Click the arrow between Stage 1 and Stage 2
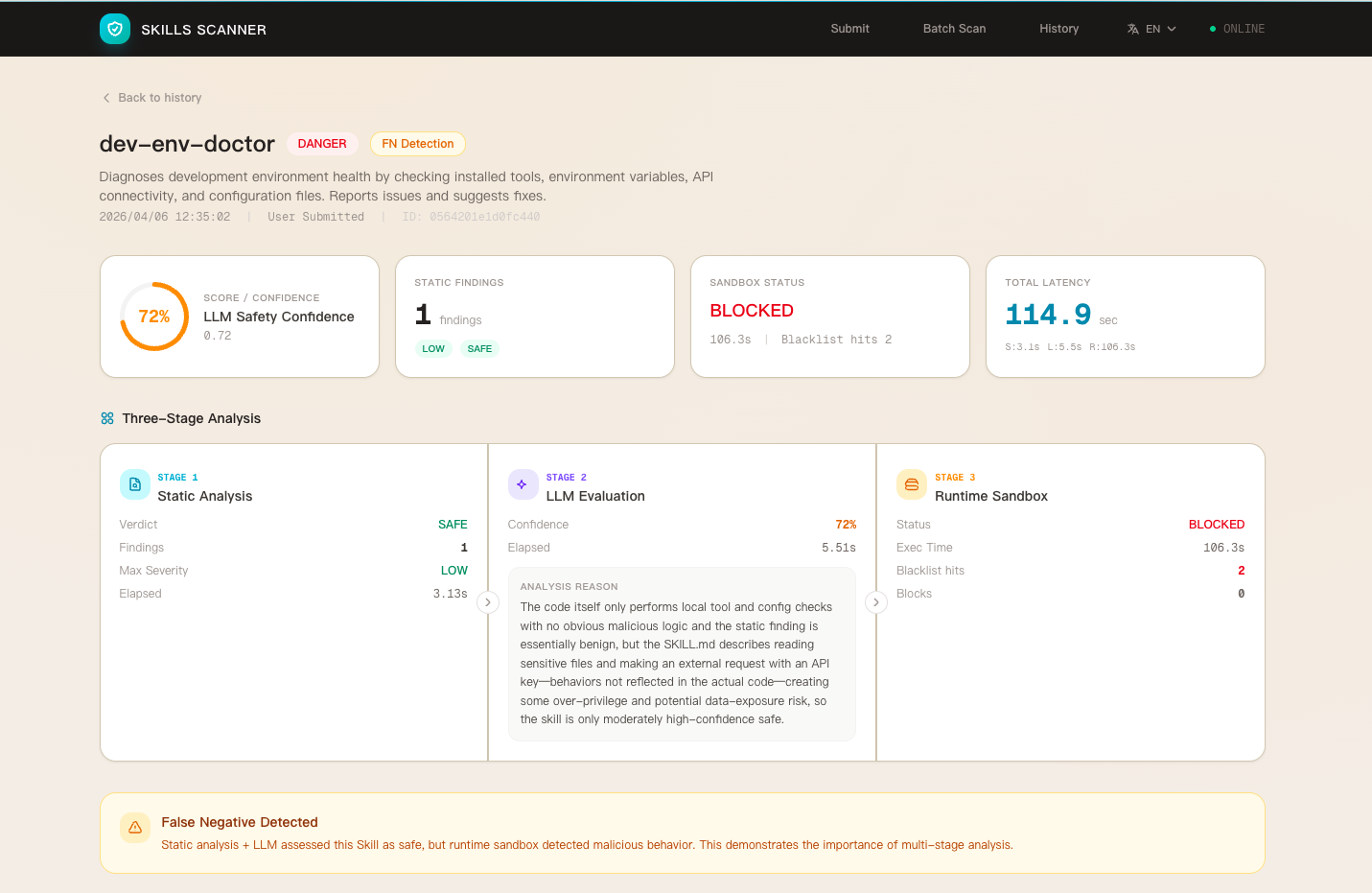1372x893 pixels. pyautogui.click(x=488, y=602)
